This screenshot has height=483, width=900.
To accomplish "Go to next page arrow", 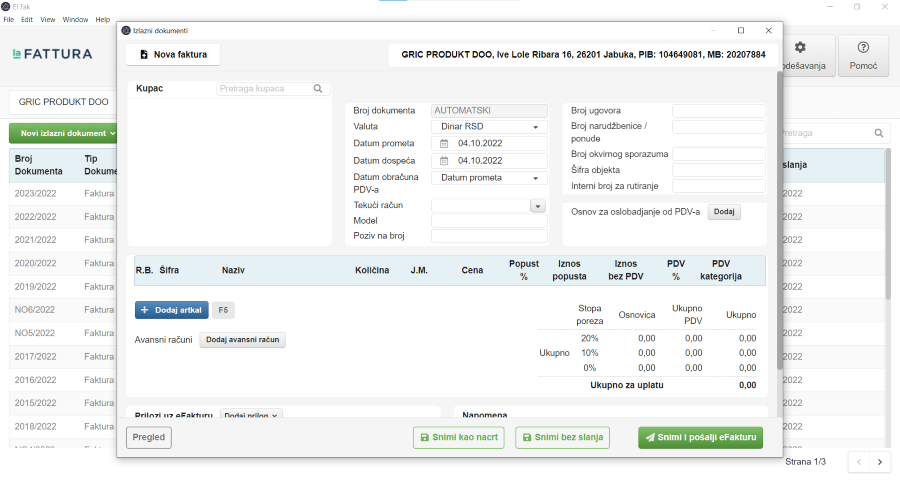I will coord(880,462).
